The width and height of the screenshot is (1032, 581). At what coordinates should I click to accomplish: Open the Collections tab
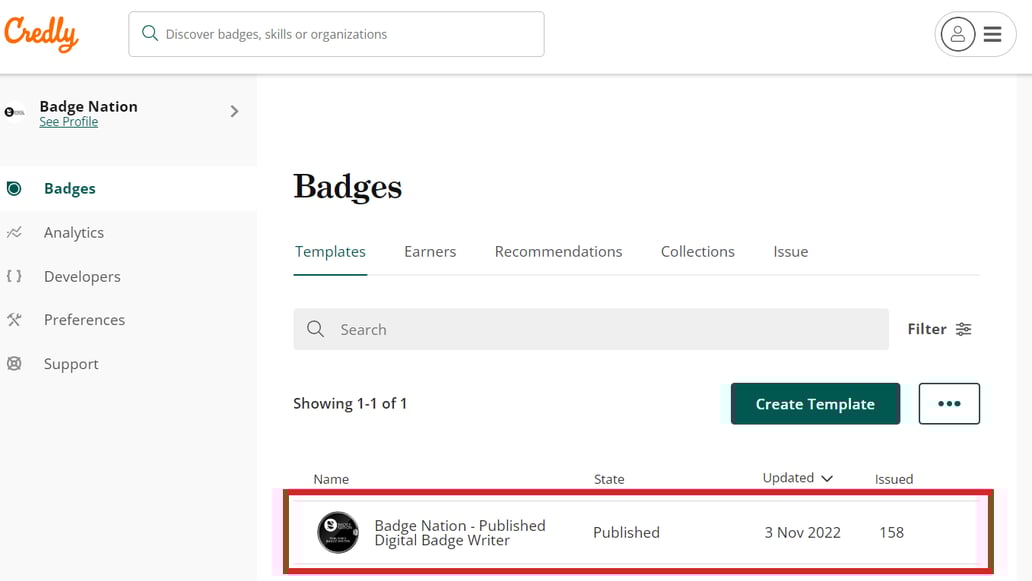click(697, 251)
